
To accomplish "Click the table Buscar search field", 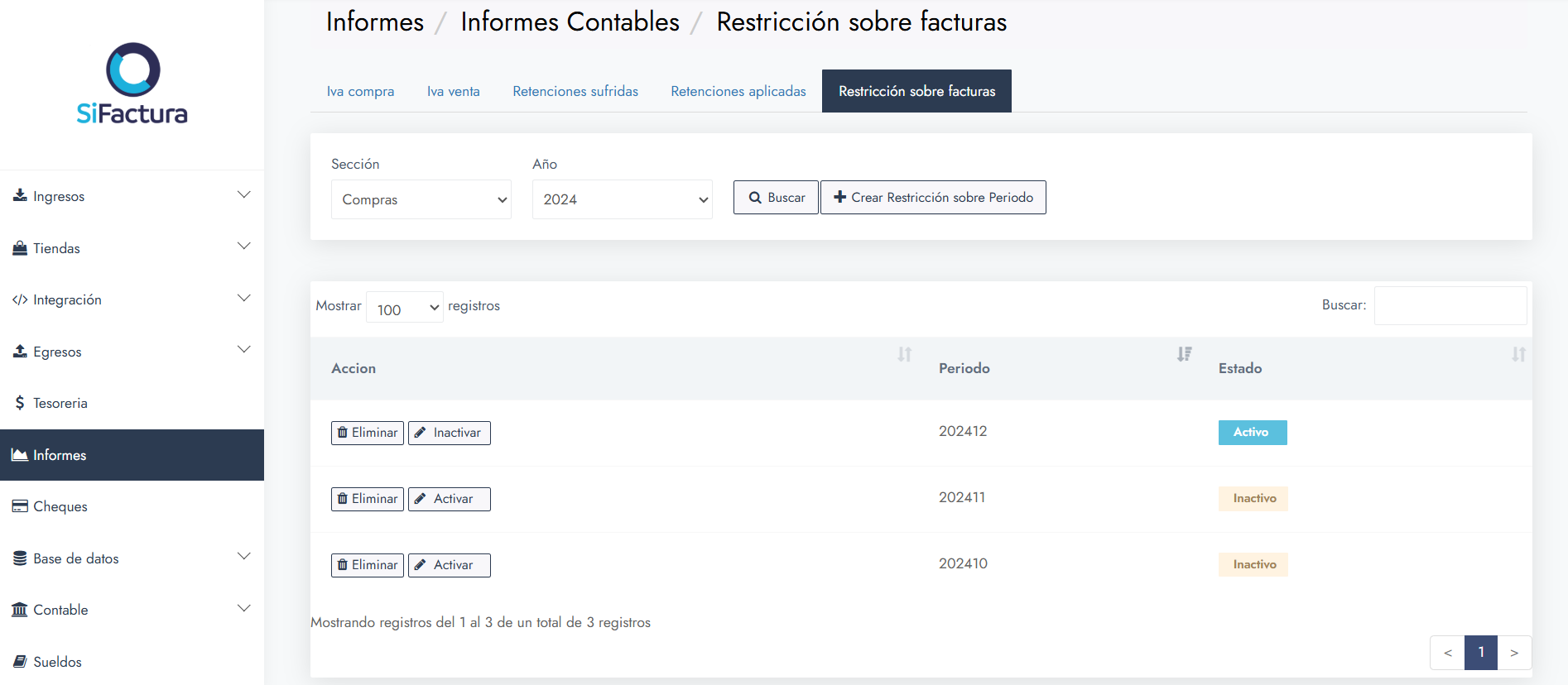I will [1450, 306].
